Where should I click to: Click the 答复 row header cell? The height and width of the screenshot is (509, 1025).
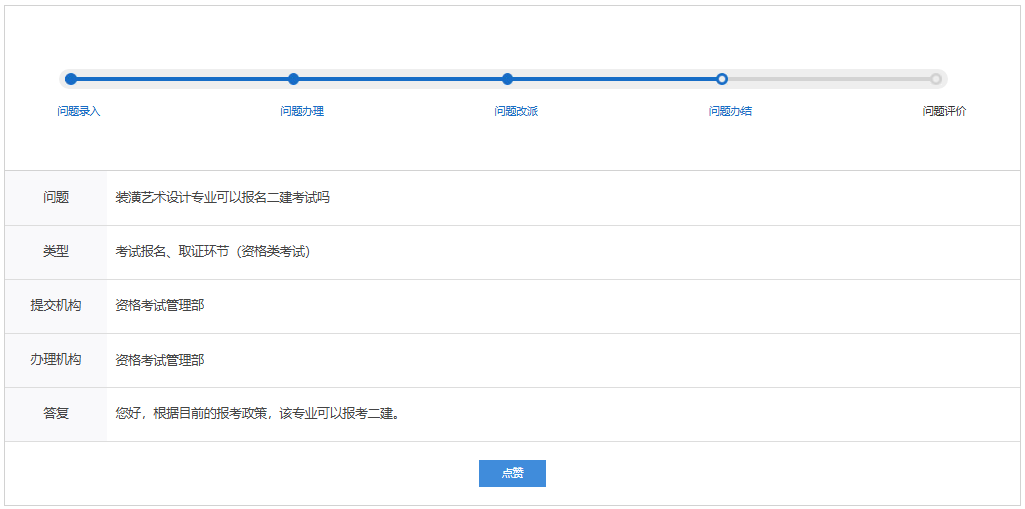(56, 414)
